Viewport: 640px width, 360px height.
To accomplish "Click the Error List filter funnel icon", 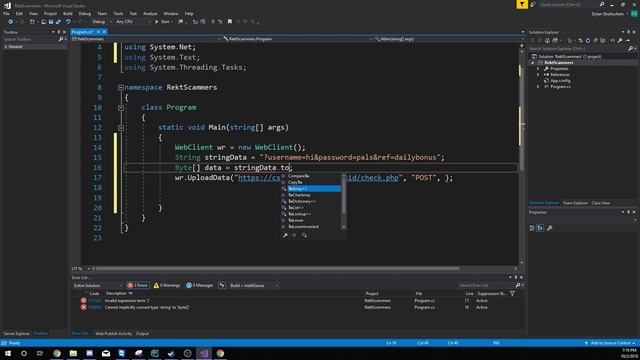I will (x=512, y=293).
